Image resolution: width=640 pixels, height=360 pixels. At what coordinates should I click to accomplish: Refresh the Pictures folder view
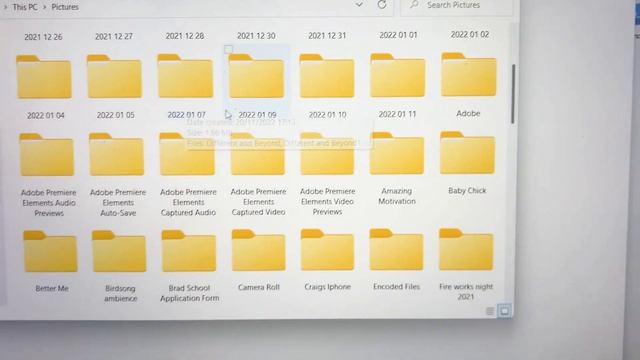point(382,4)
